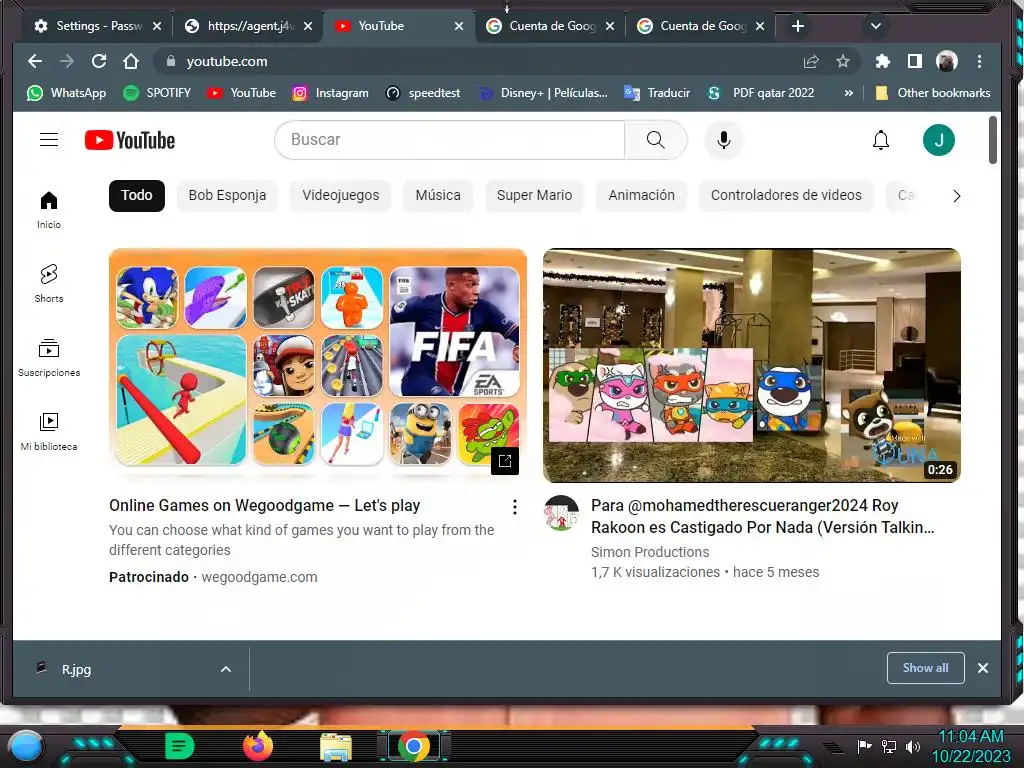Select the Bob Esponja filter chip
This screenshot has width=1024, height=768.
pyautogui.click(x=227, y=196)
